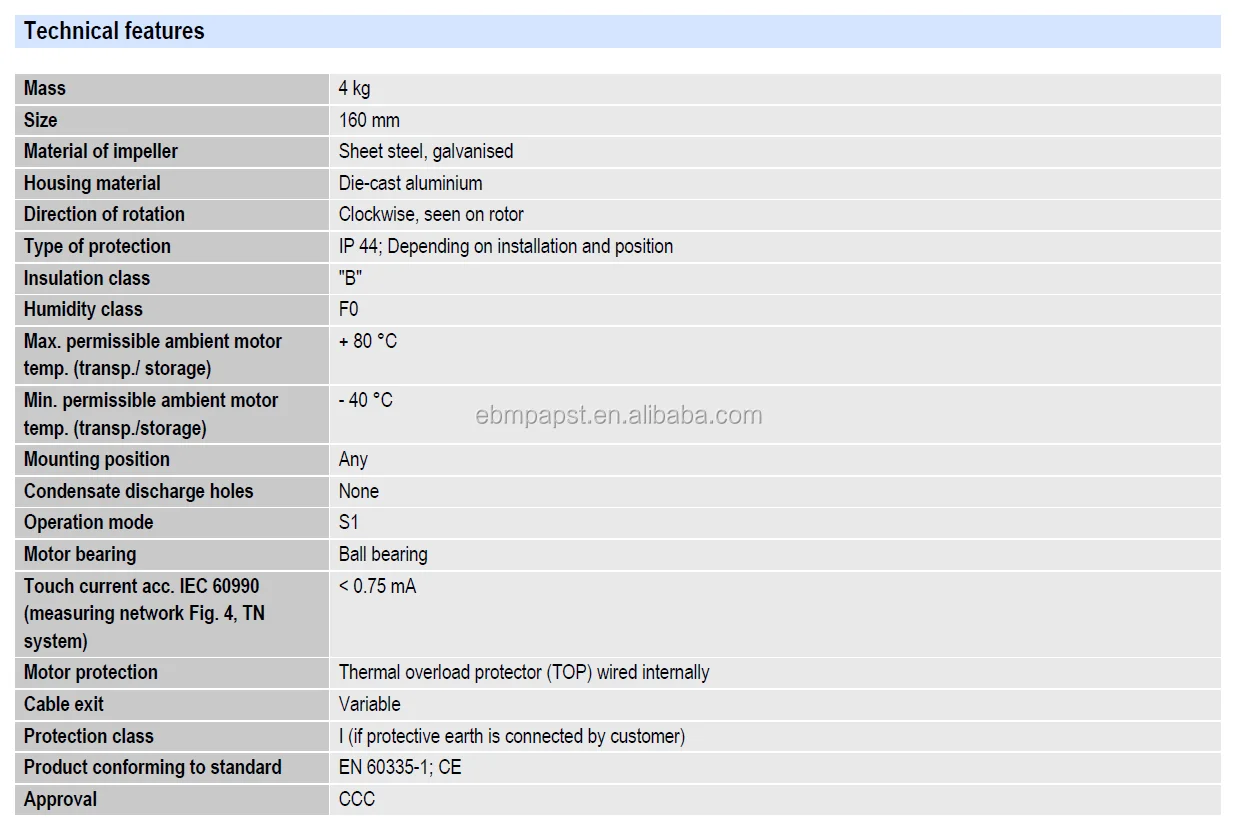The width and height of the screenshot is (1235, 831).
Task: Select the Material of impeller label
Action: coord(101,151)
